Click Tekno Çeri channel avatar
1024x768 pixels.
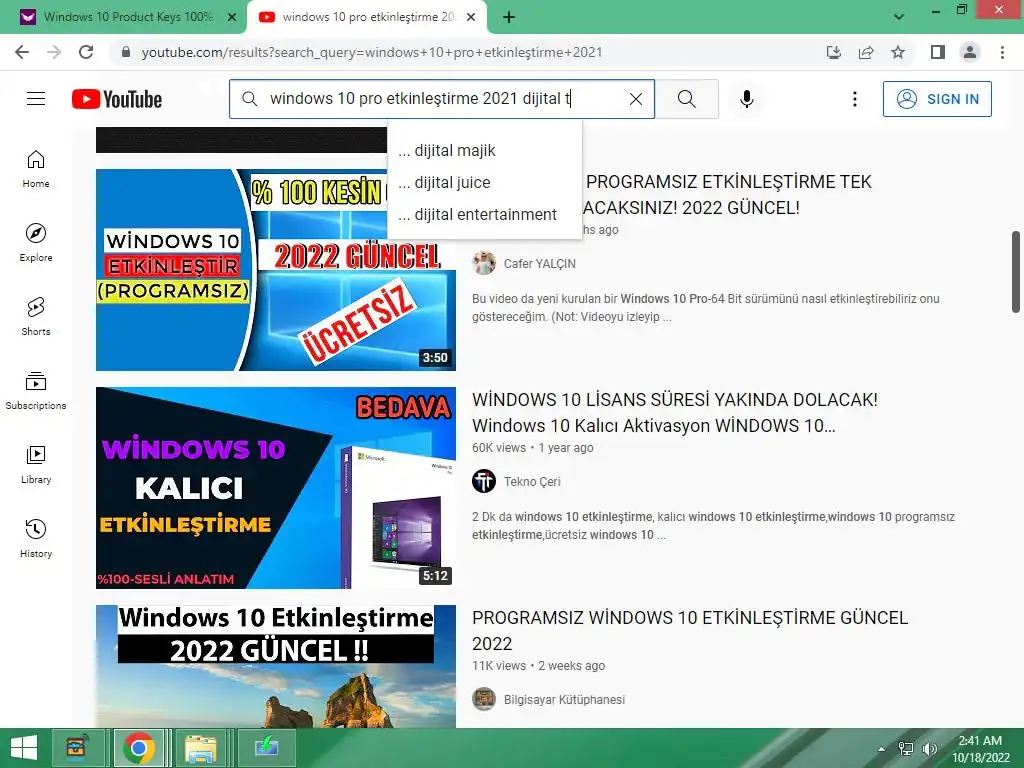[x=484, y=481]
